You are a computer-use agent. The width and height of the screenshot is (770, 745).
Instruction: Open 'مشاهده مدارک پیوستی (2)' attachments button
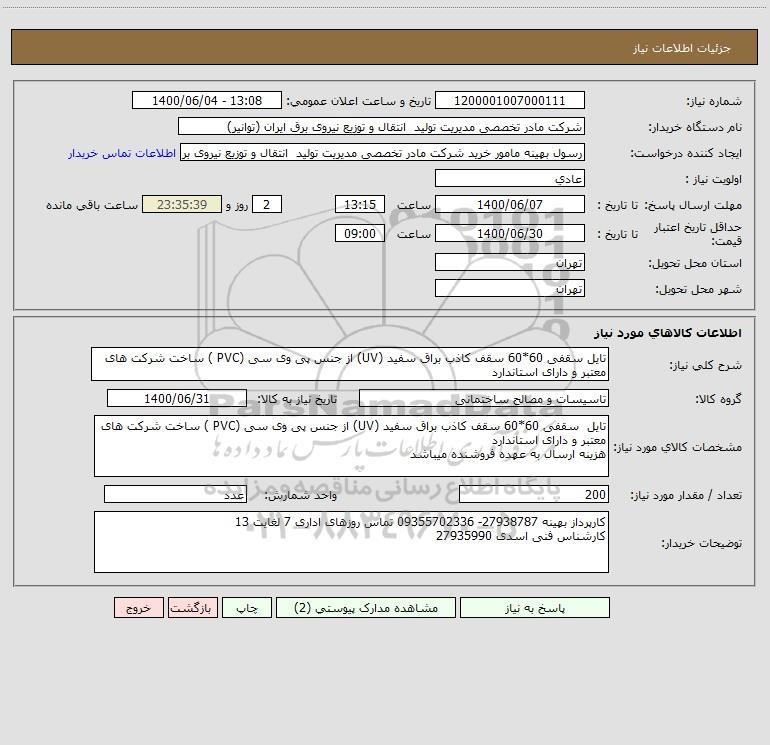point(366,608)
